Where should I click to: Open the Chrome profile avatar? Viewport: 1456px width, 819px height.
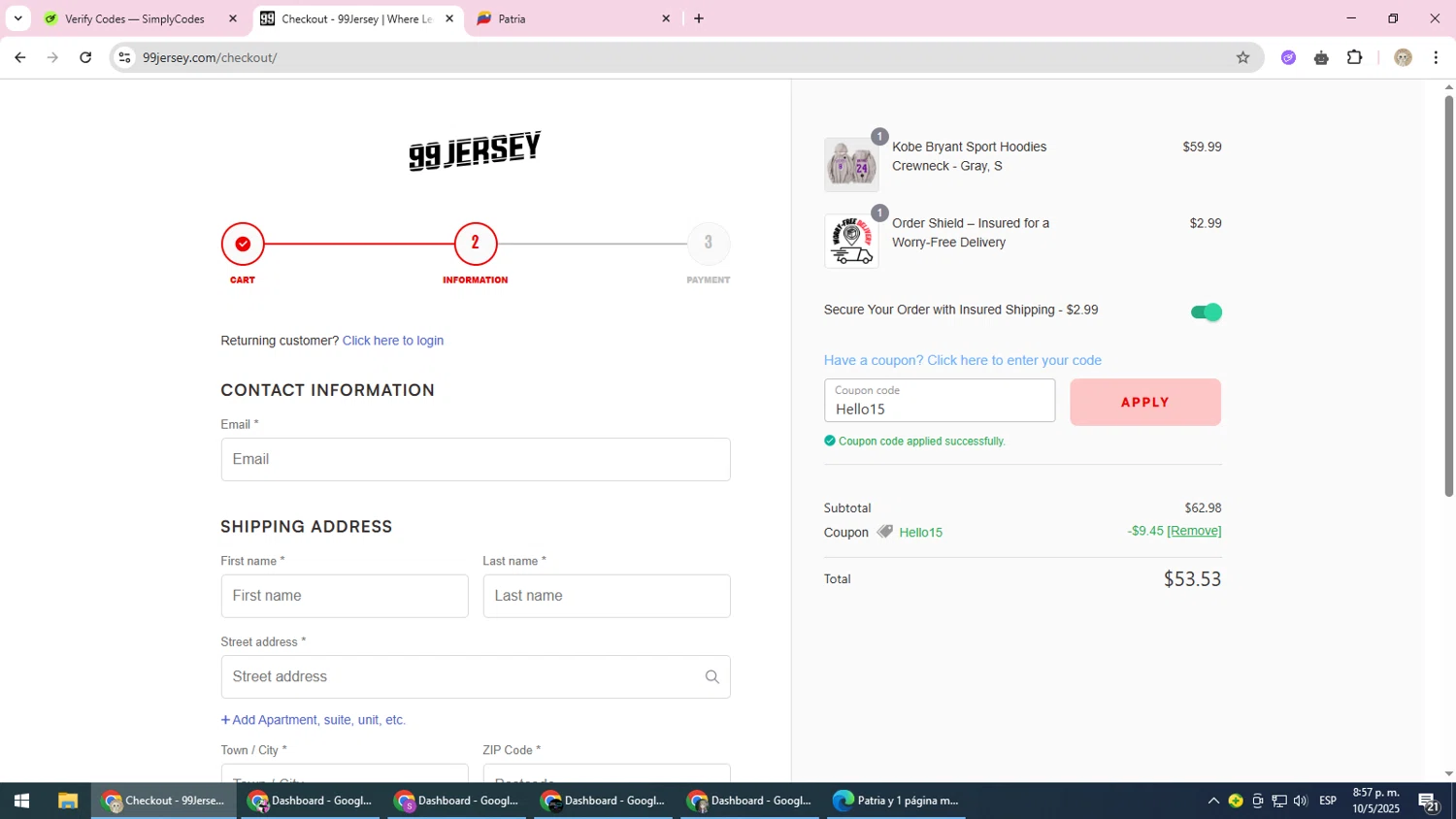tap(1403, 57)
